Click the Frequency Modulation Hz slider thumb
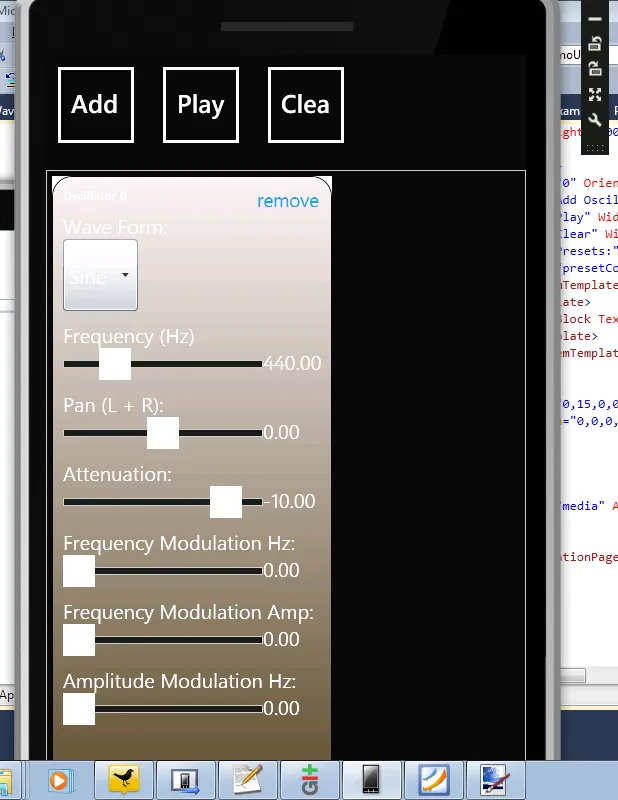Screen dimensions: 618x800 (x=79, y=571)
